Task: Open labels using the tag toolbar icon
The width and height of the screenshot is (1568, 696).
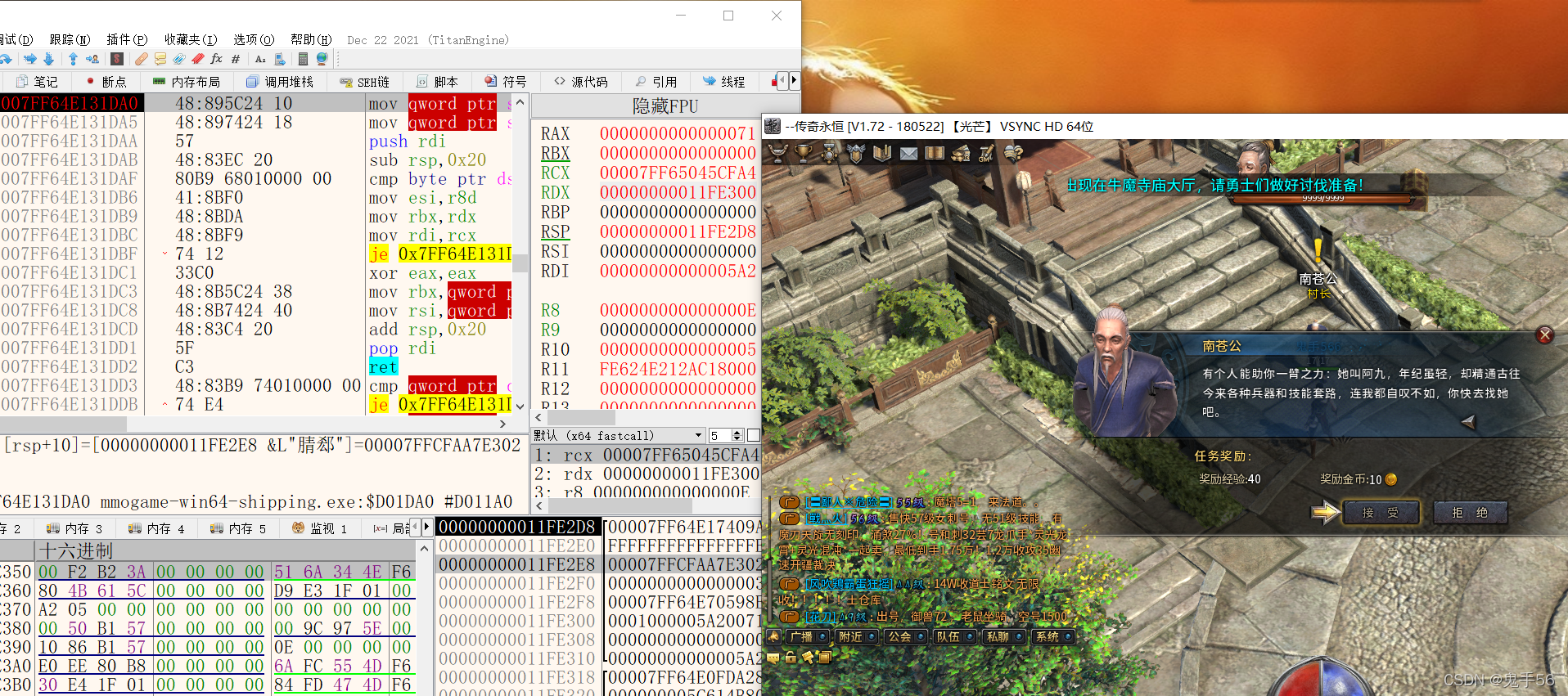Action: click(x=179, y=59)
